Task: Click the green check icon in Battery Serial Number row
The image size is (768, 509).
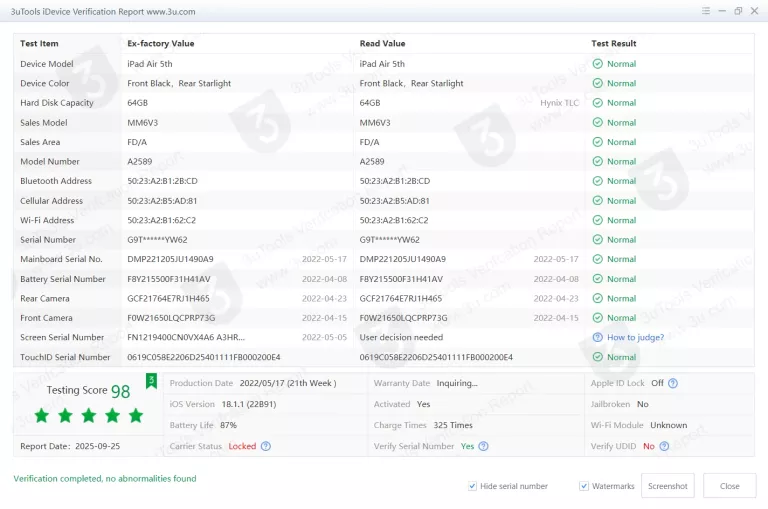Action: [x=598, y=279]
